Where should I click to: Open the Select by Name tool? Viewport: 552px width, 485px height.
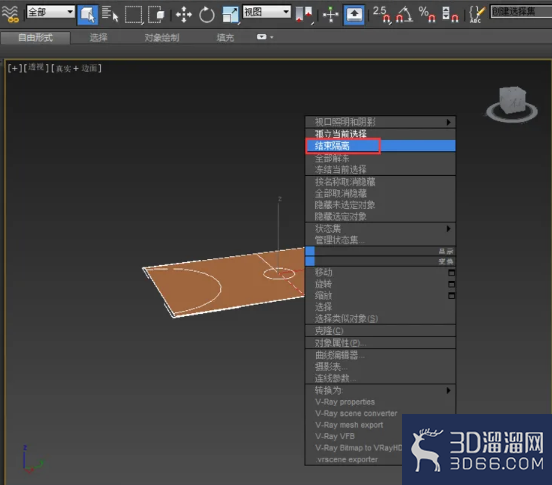pos(110,15)
